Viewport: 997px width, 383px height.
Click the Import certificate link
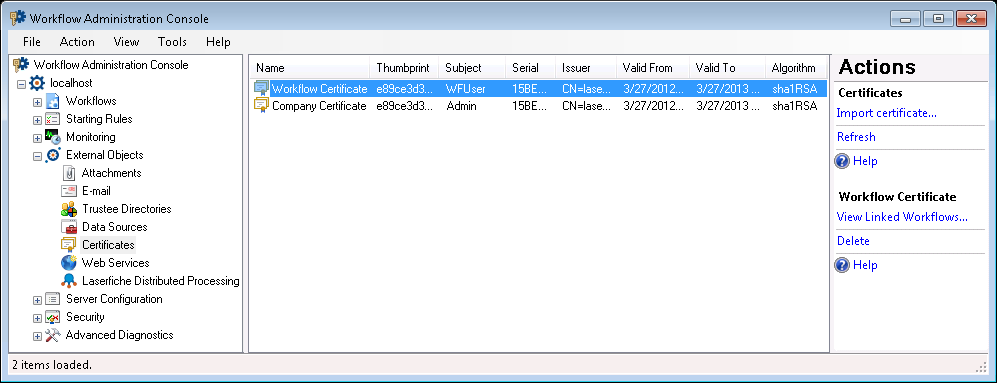886,113
